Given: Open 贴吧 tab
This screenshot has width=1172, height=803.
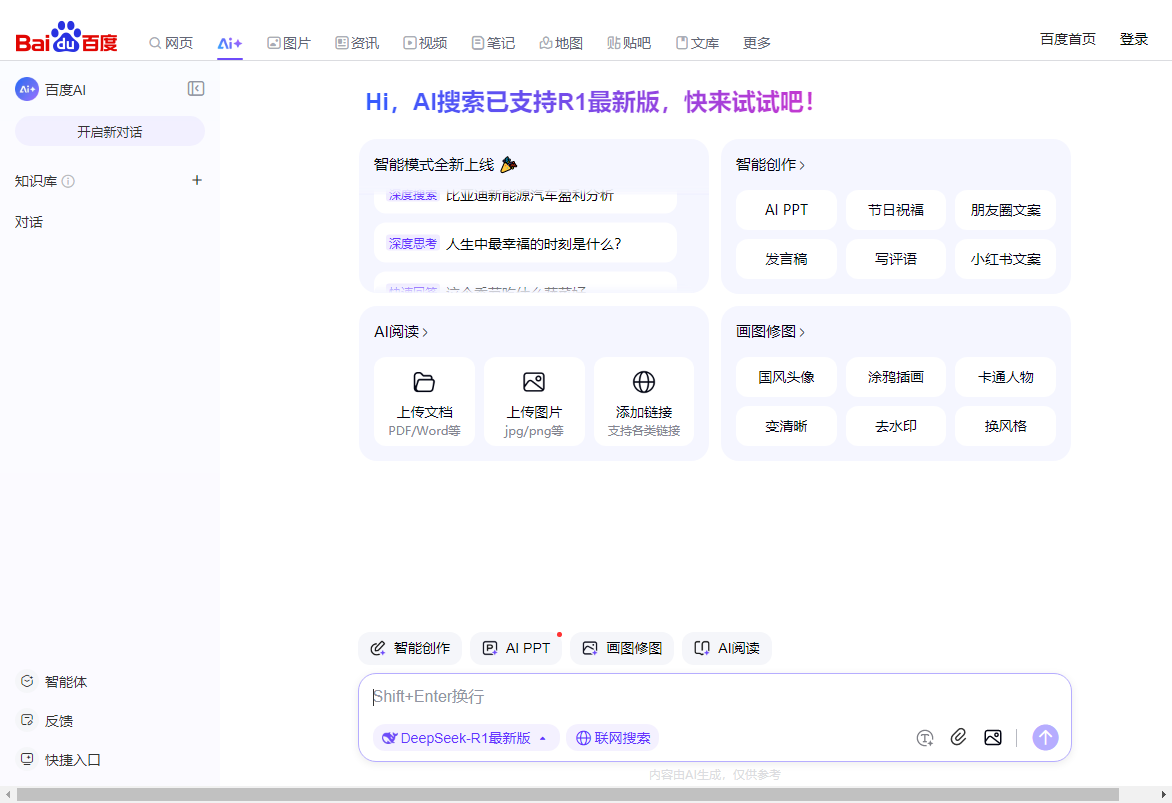Looking at the screenshot, I should [629, 43].
